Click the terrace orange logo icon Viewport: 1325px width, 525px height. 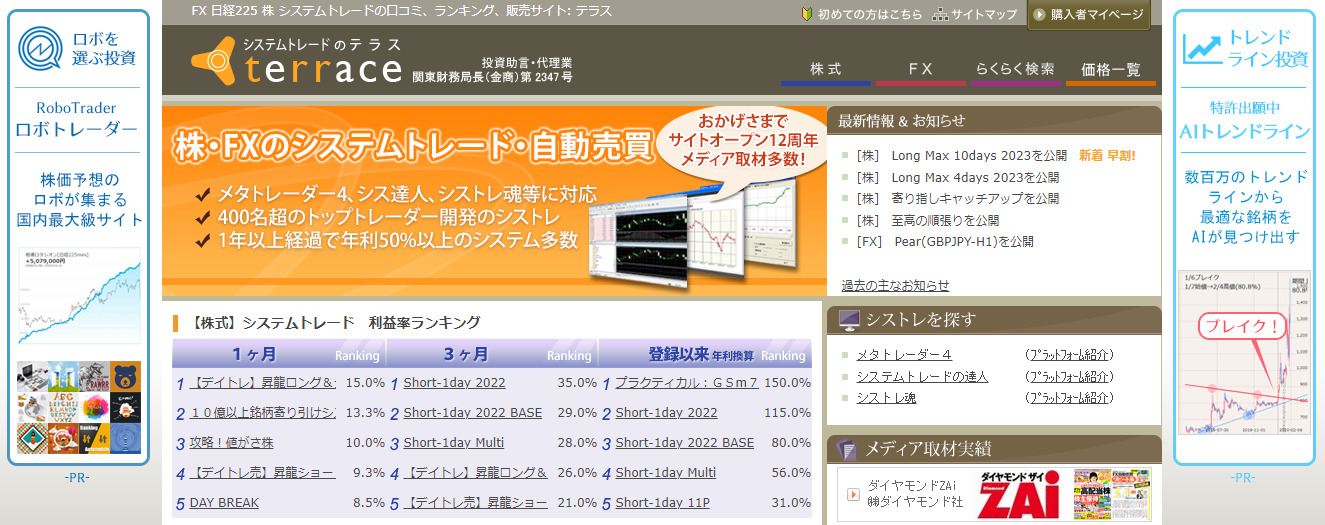point(213,60)
